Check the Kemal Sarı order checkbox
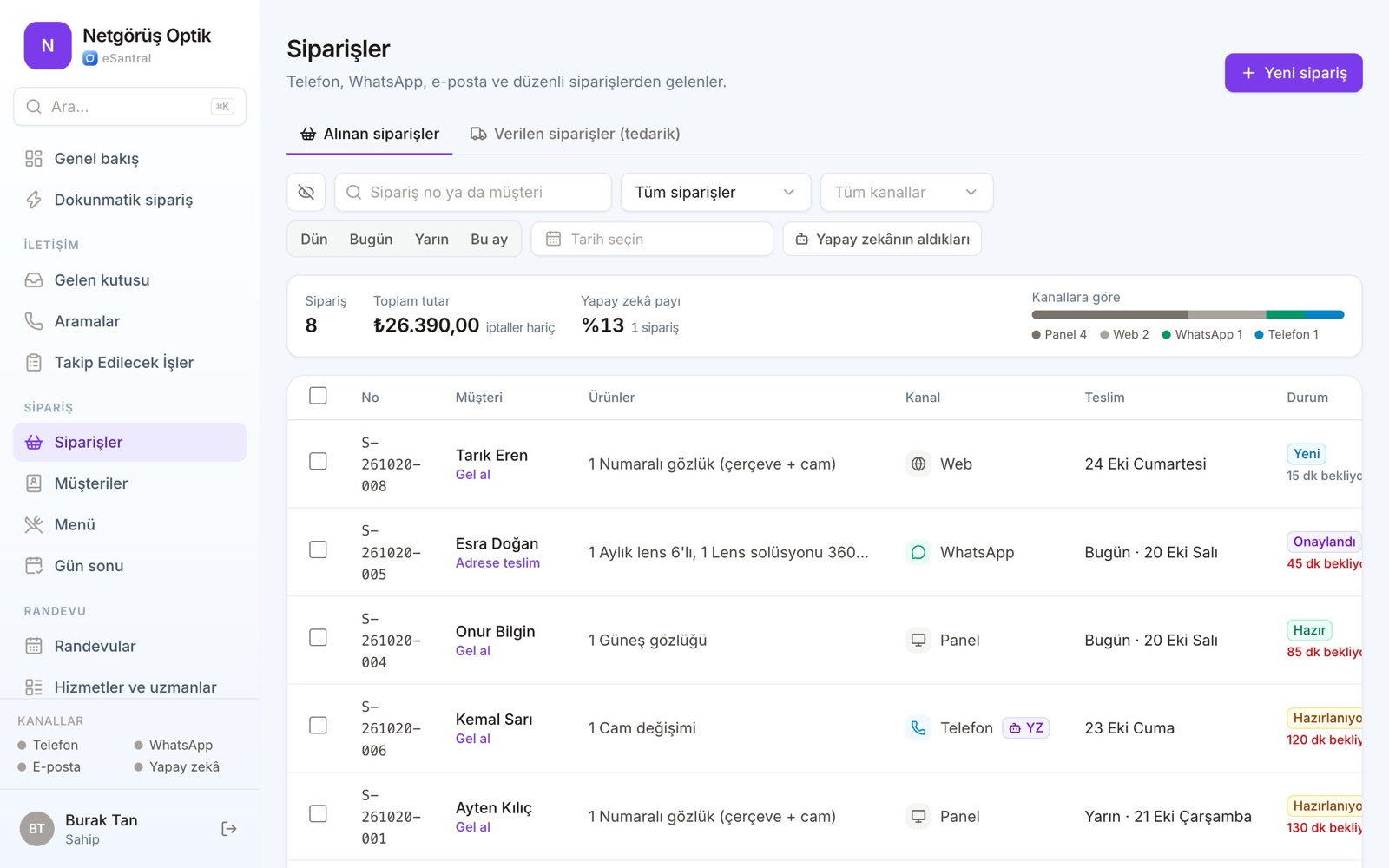Viewport: 1389px width, 868px height. tap(318, 725)
